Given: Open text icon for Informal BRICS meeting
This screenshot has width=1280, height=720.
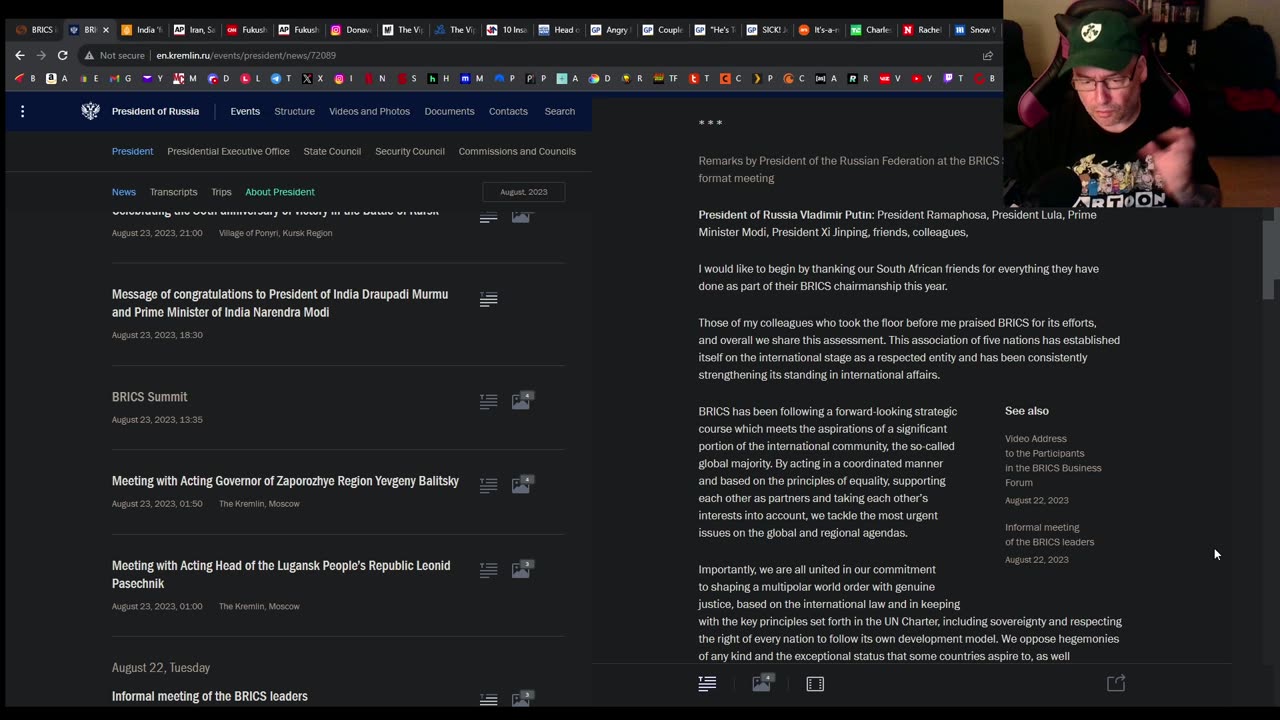Looking at the screenshot, I should click(x=488, y=700).
